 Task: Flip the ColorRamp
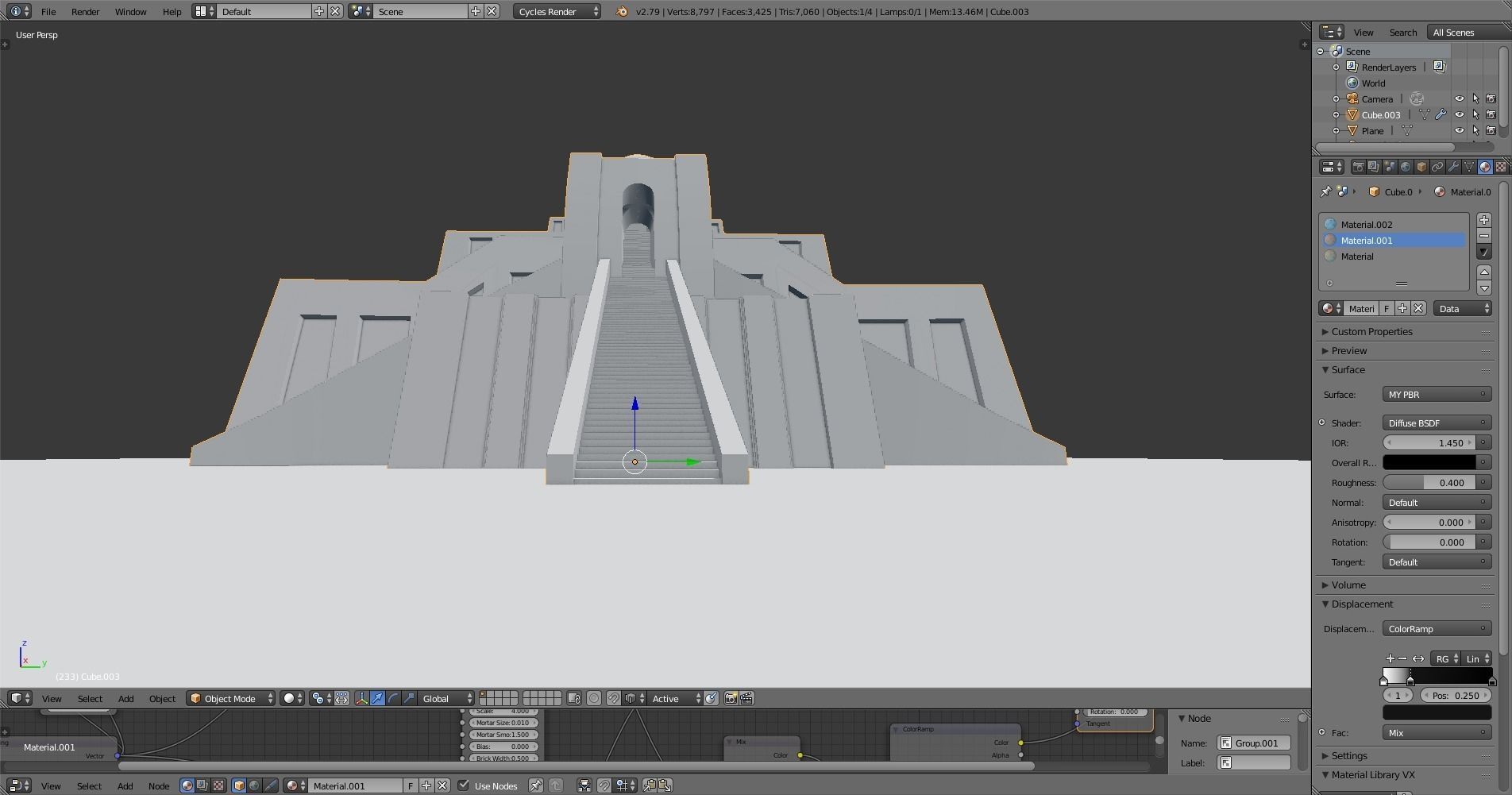(1418, 658)
